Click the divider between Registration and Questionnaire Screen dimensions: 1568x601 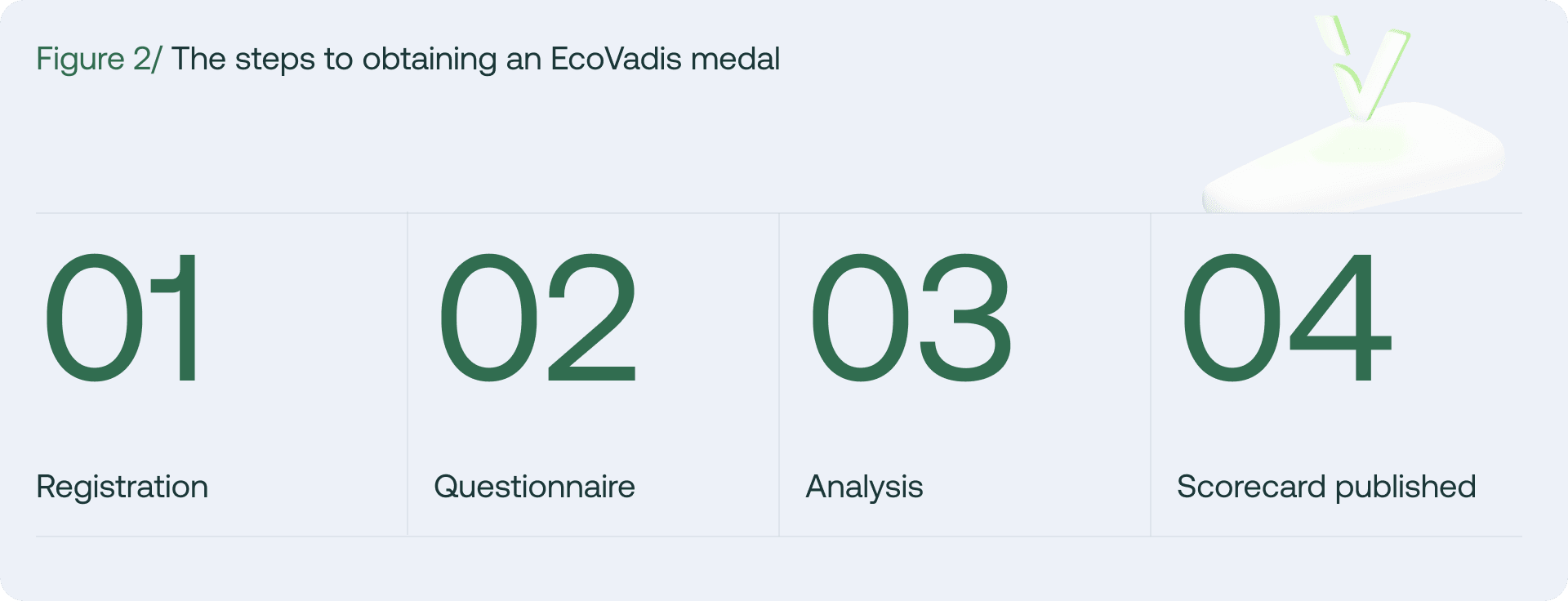pos(408,374)
